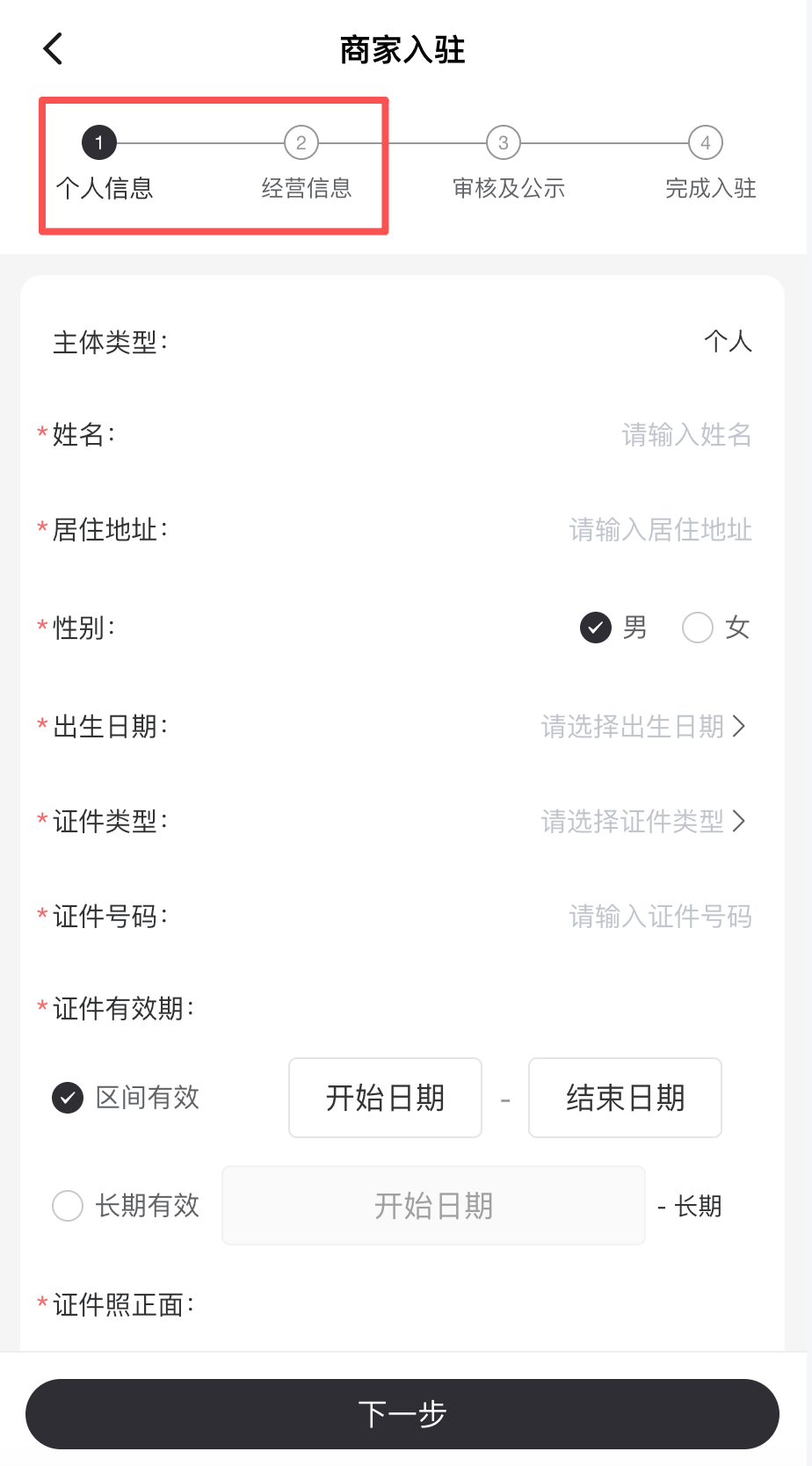The height and width of the screenshot is (1466, 812).
Task: Choose the 区间有效 validity option
Action: coord(68,1098)
